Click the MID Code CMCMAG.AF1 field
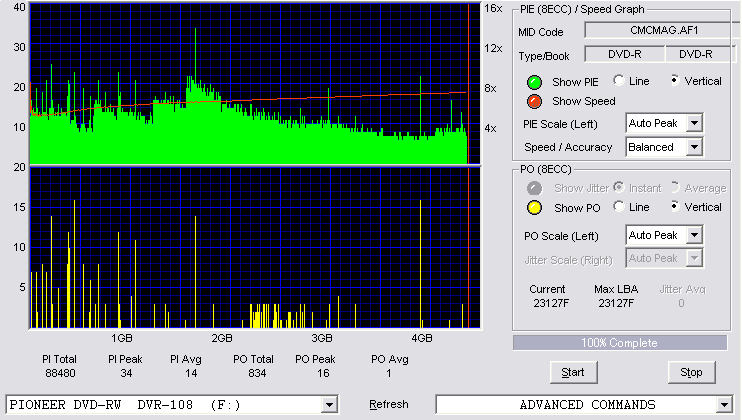The height and width of the screenshot is (420, 742). (x=662, y=30)
